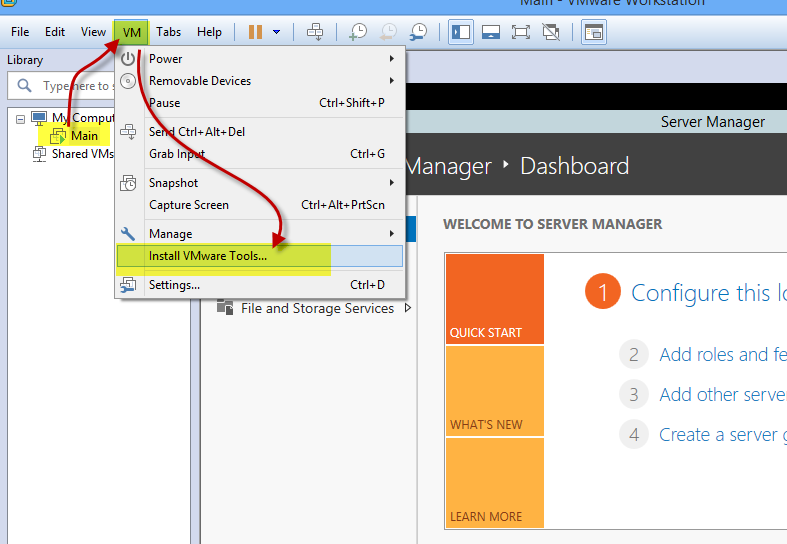Enter full screen mode via toolbar icon
This screenshot has width=787, height=544.
point(520,32)
